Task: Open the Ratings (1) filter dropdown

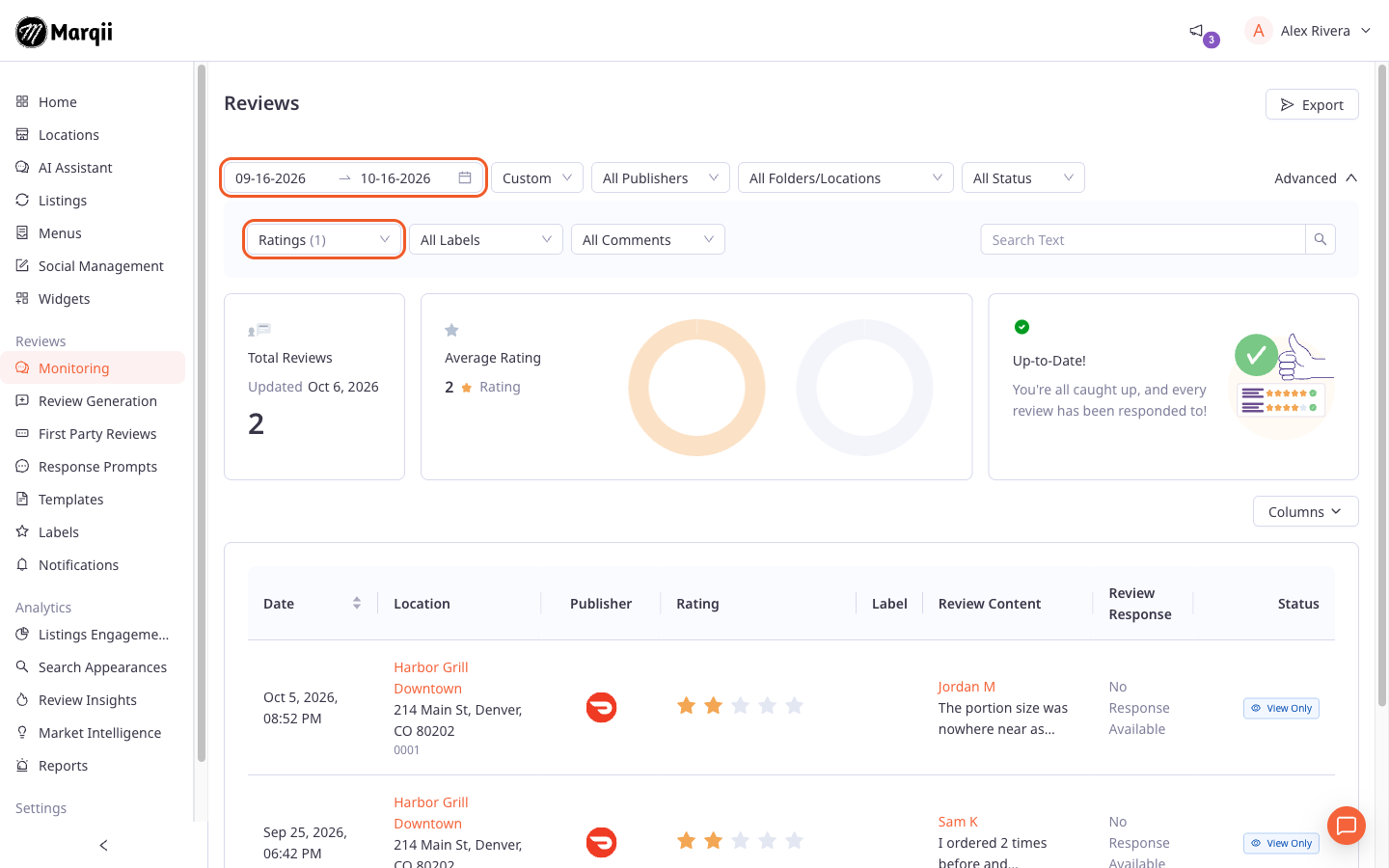Action: pyautogui.click(x=324, y=239)
